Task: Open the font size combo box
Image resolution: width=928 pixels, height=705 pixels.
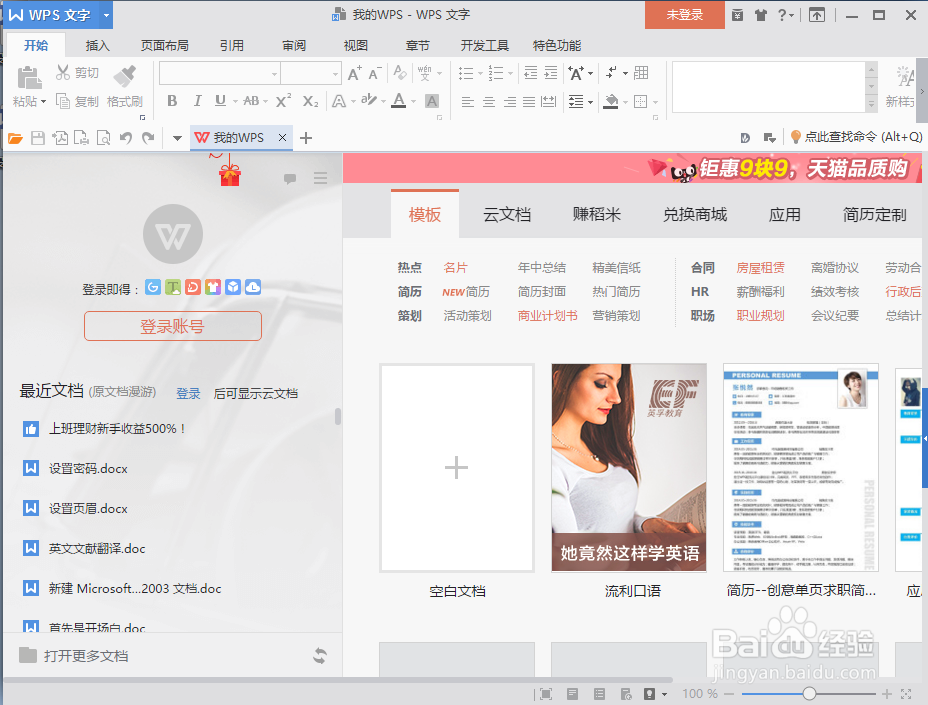Action: point(311,73)
